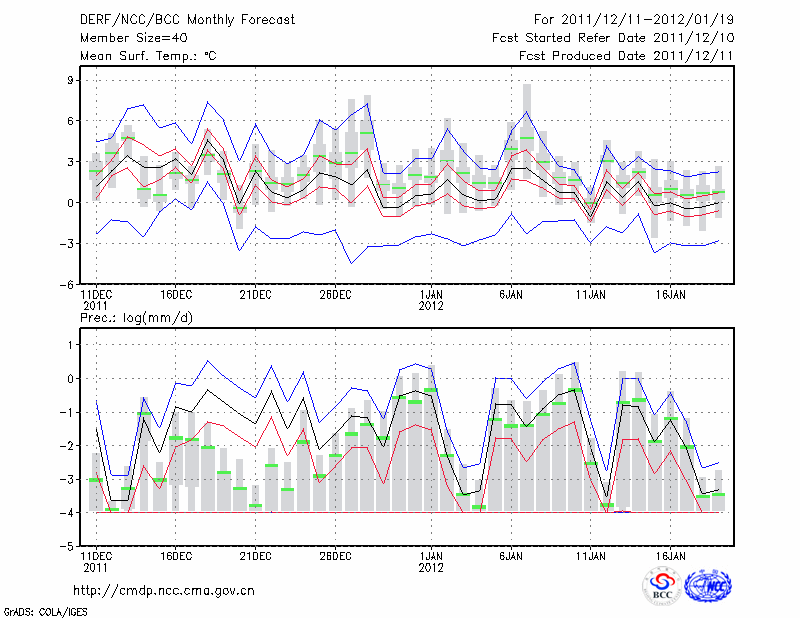Click the Prec.: log(mm/d) chart label
This screenshot has width=800, height=618.
(x=135, y=317)
